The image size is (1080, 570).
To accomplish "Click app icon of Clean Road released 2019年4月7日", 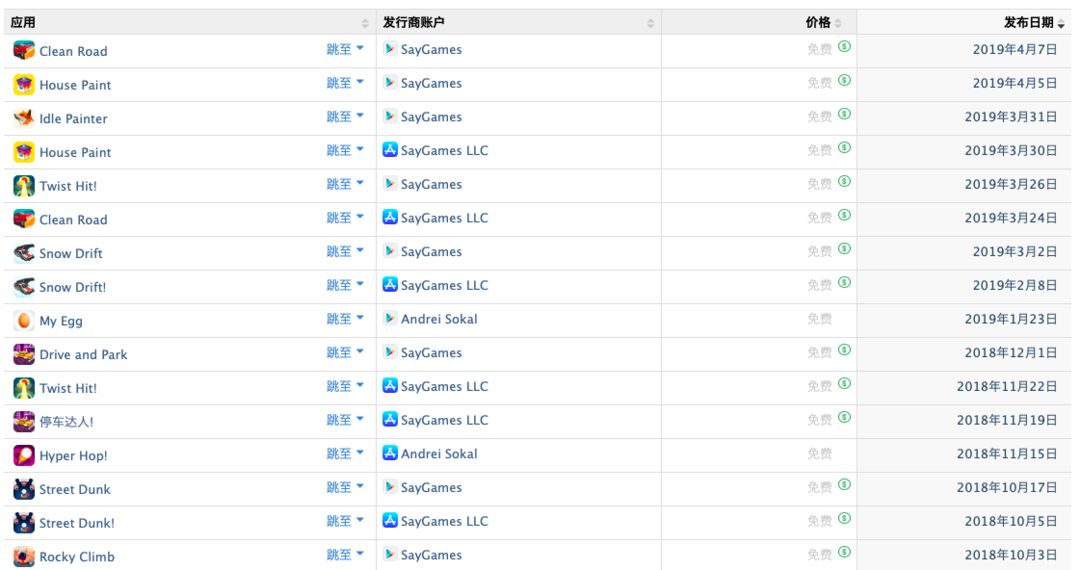I will click(24, 51).
